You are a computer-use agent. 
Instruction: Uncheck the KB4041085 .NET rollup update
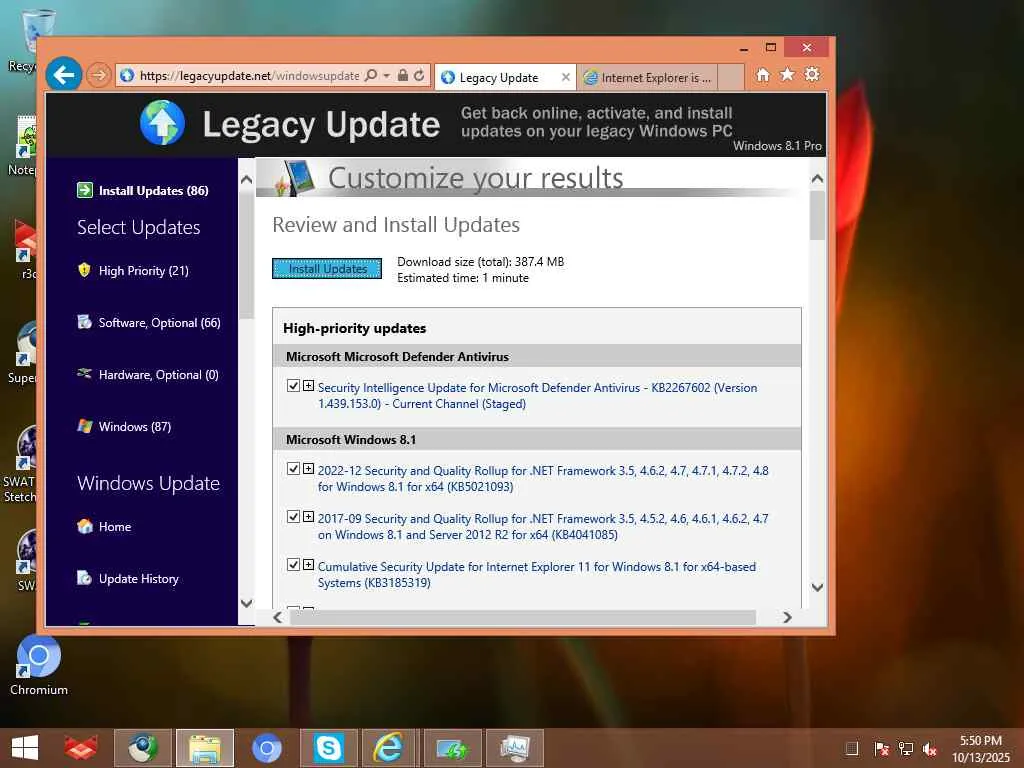(x=293, y=517)
